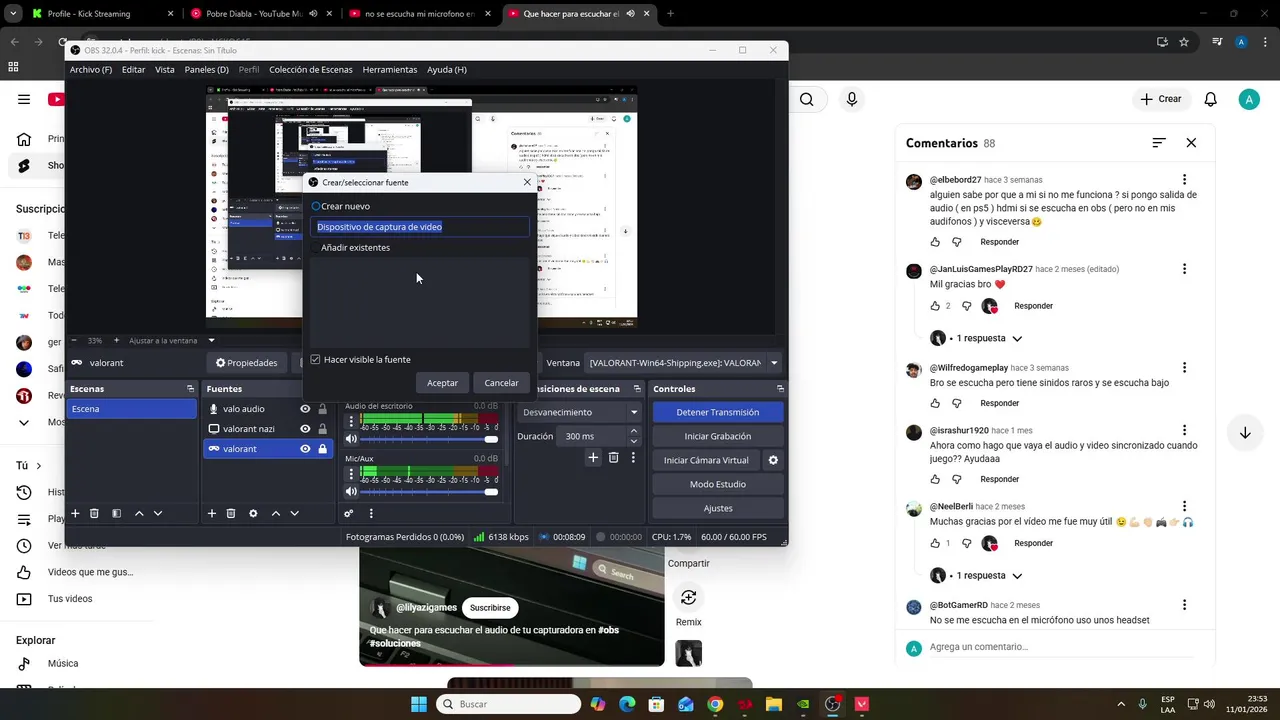The height and width of the screenshot is (720, 1280).
Task: Open Archivo (F) menu in OBS
Action: [91, 70]
